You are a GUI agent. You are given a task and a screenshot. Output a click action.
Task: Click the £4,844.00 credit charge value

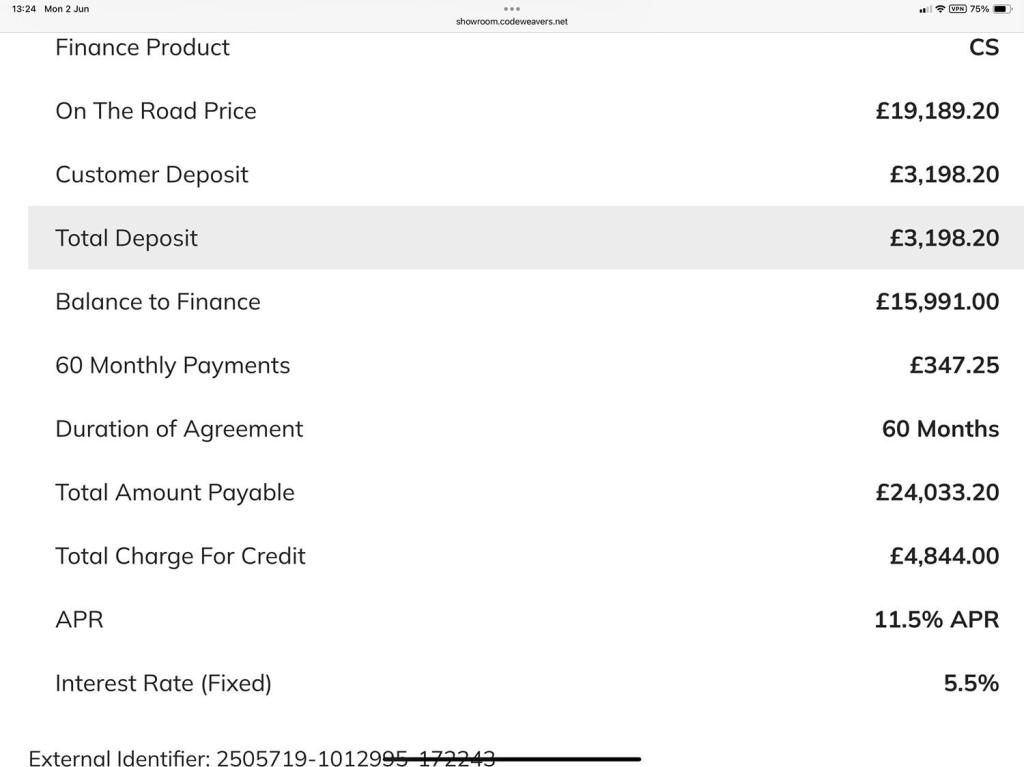point(944,556)
